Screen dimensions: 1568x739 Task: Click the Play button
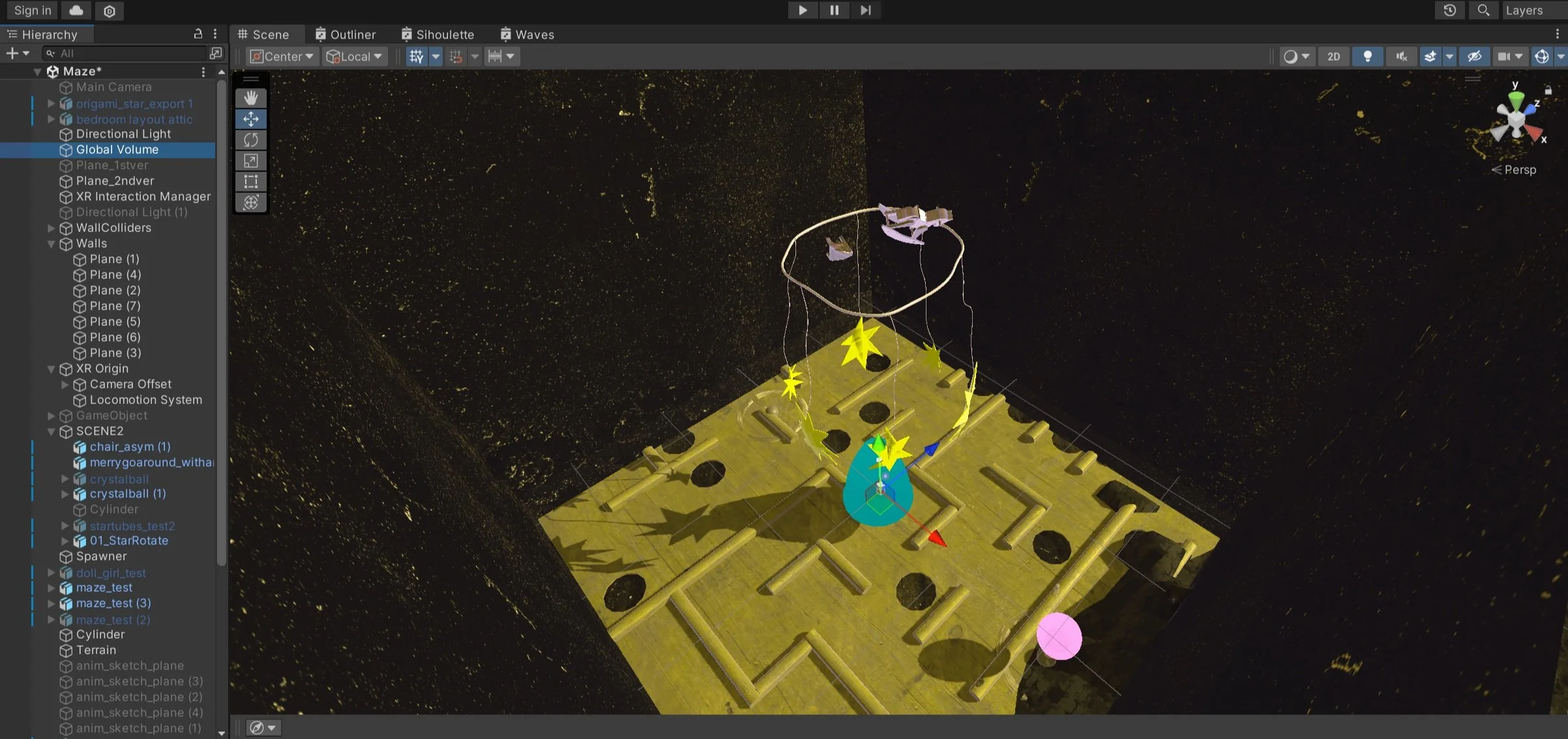(803, 10)
